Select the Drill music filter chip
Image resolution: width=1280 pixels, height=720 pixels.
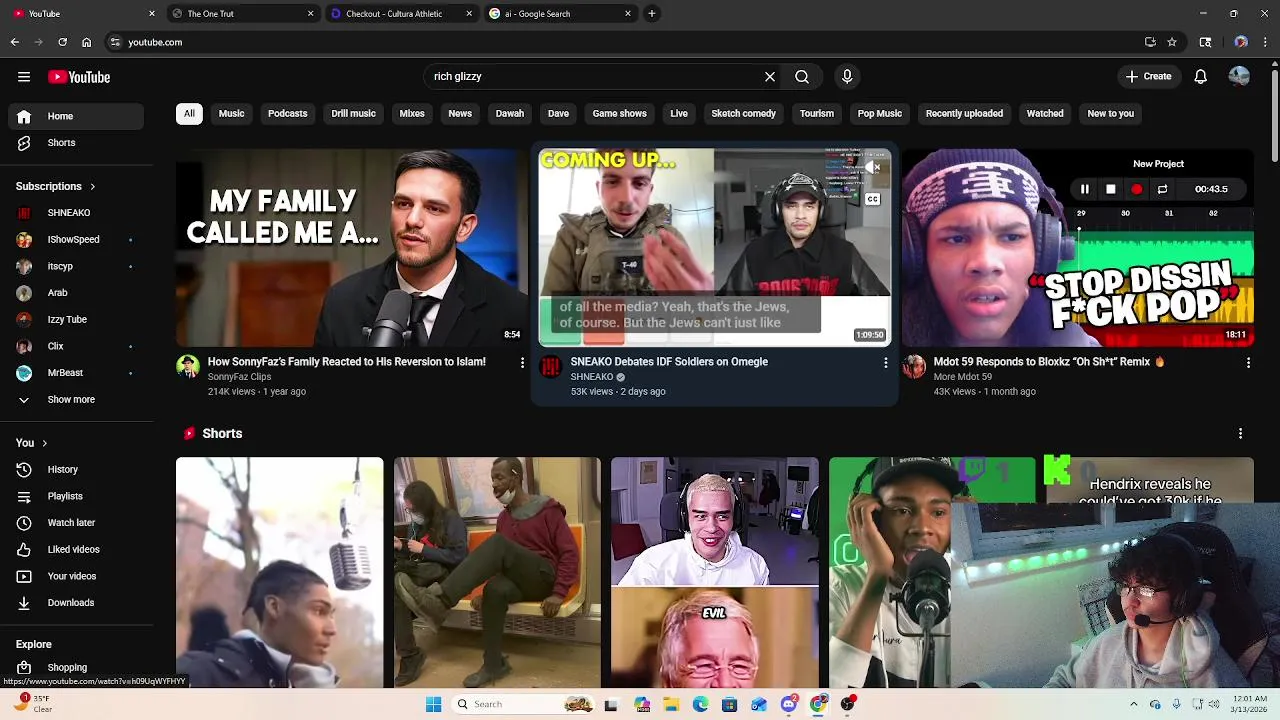pyautogui.click(x=353, y=114)
